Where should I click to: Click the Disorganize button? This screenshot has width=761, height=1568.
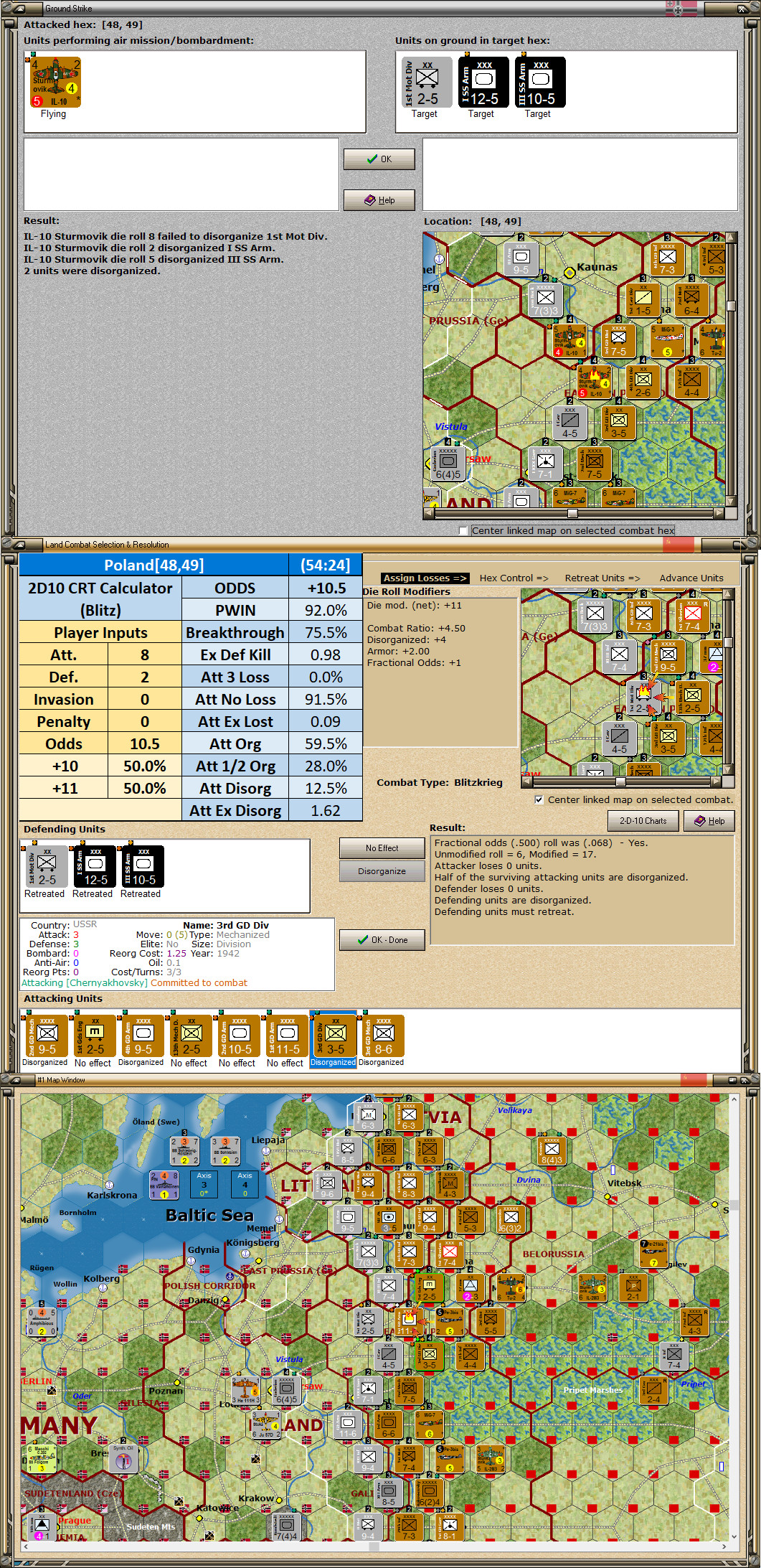(382, 871)
